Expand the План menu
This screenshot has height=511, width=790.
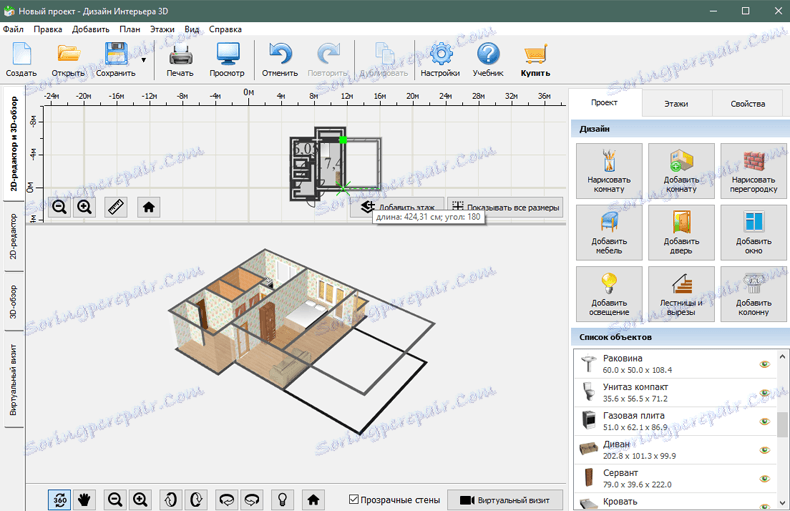[x=129, y=30]
